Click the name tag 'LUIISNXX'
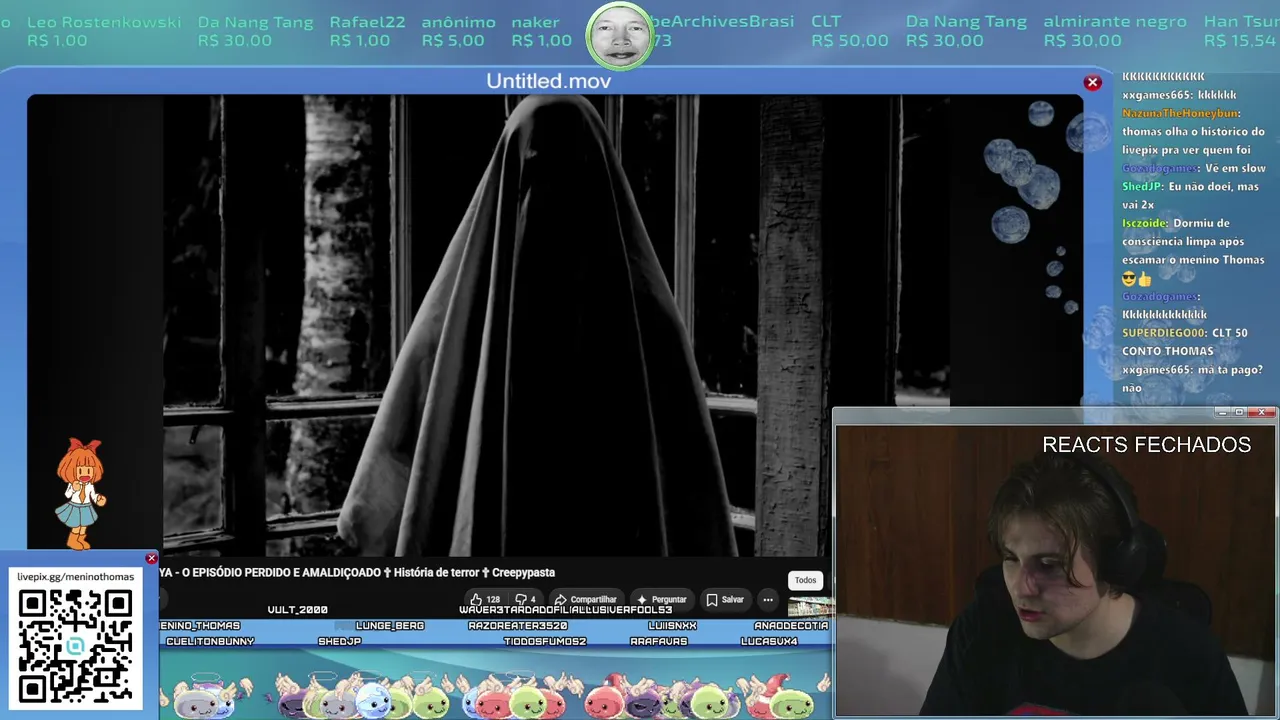1280x720 pixels. tap(672, 626)
